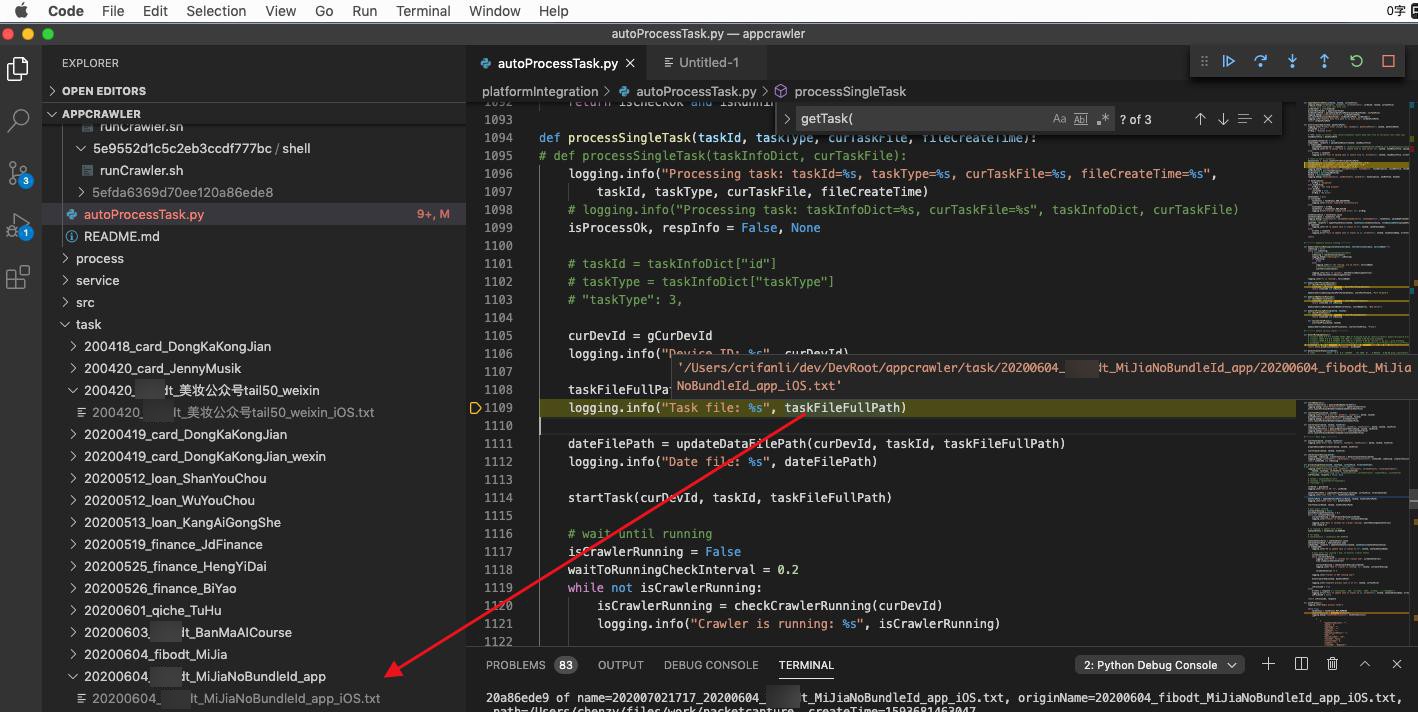1418x712 pixels.
Task: Click processSingleTask in breadcrumb
Action: point(850,91)
